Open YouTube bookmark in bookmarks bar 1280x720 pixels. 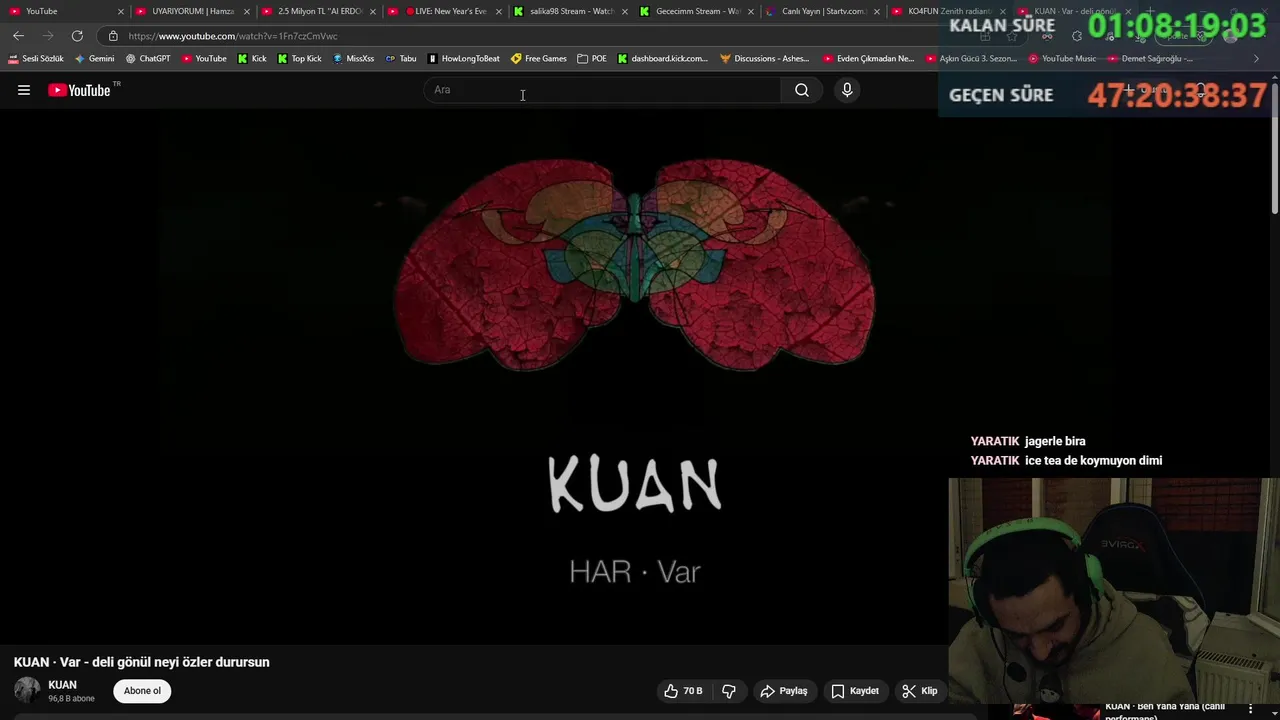pos(204,59)
